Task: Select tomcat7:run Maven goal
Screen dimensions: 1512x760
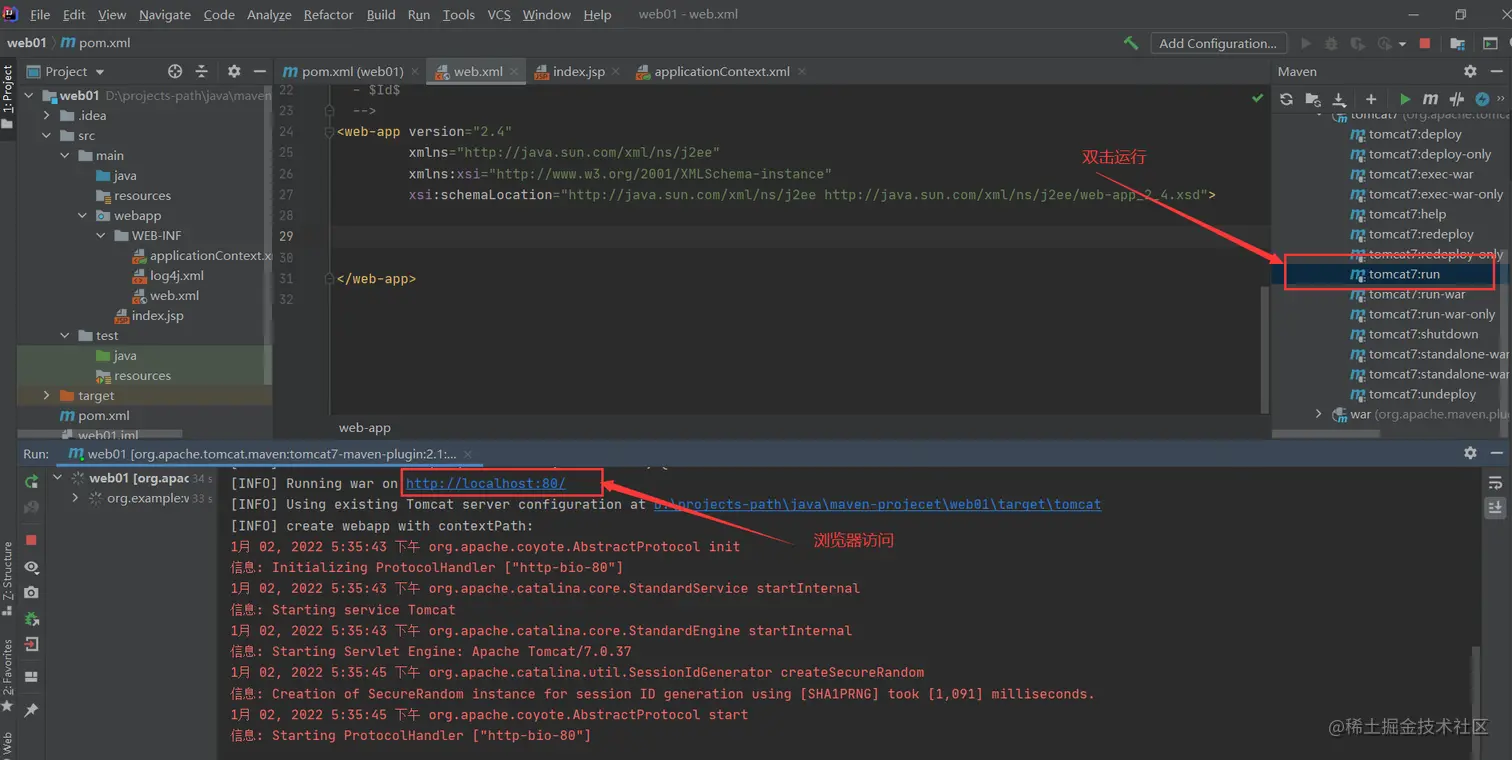Action: 1404,274
